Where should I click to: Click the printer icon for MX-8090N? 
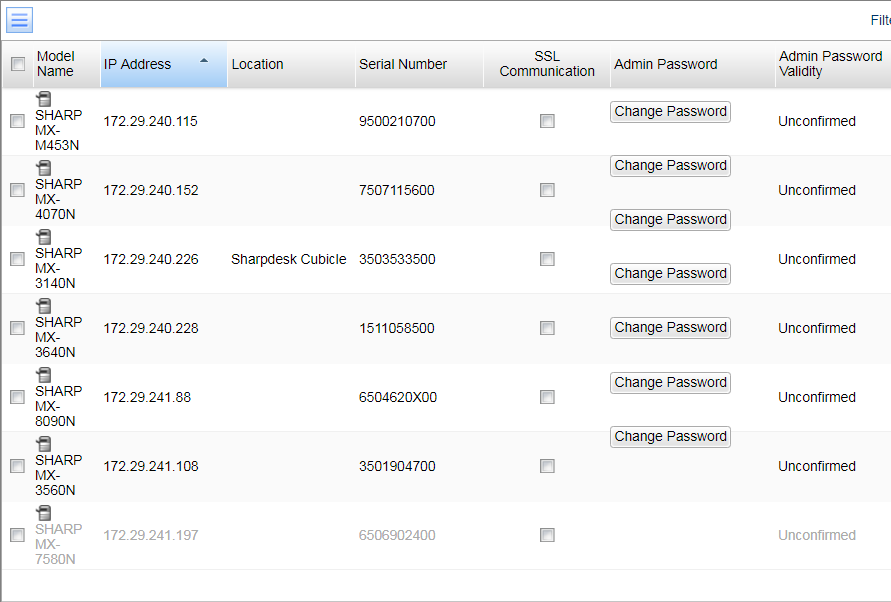tap(44, 375)
